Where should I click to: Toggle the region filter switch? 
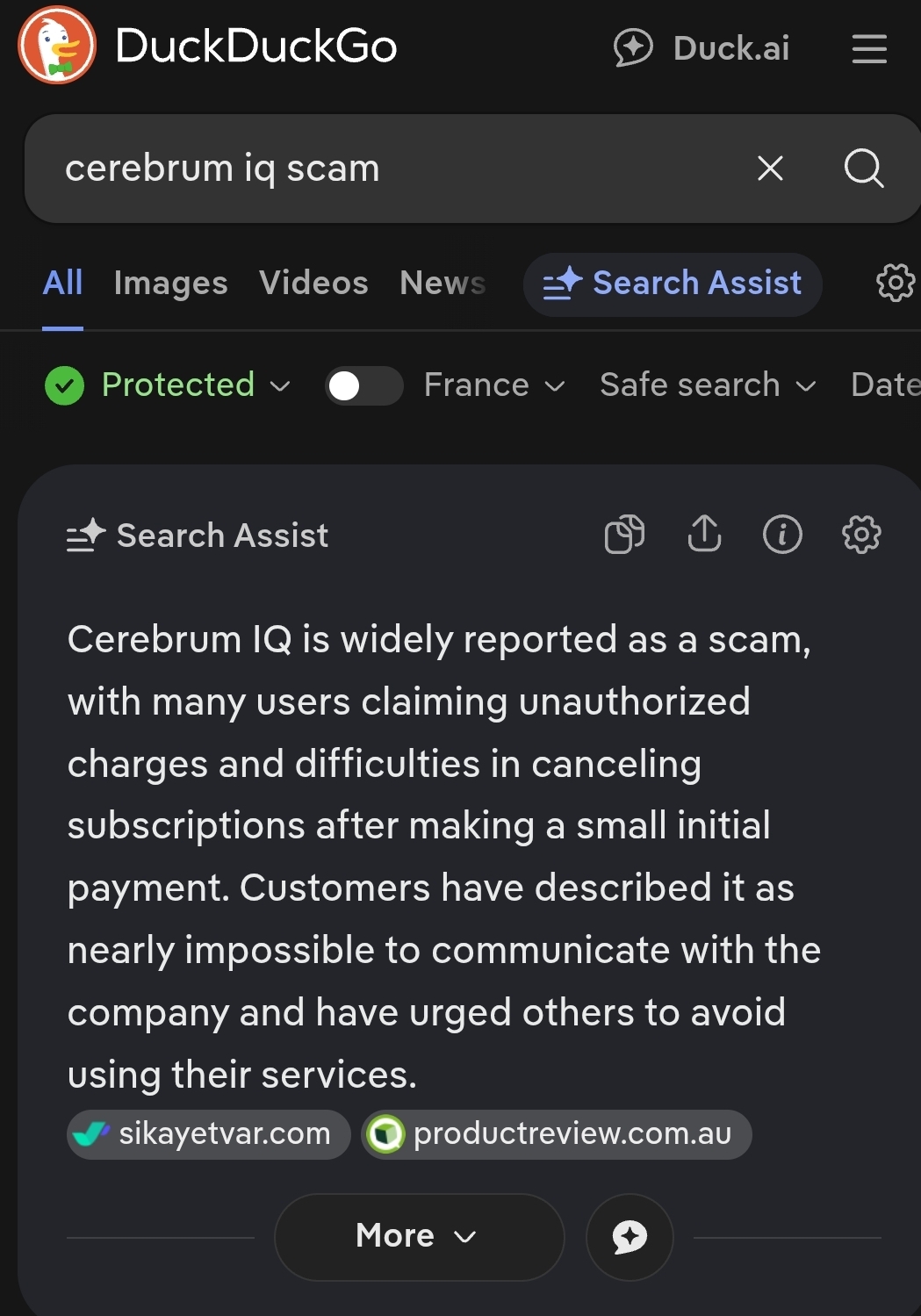[363, 385]
